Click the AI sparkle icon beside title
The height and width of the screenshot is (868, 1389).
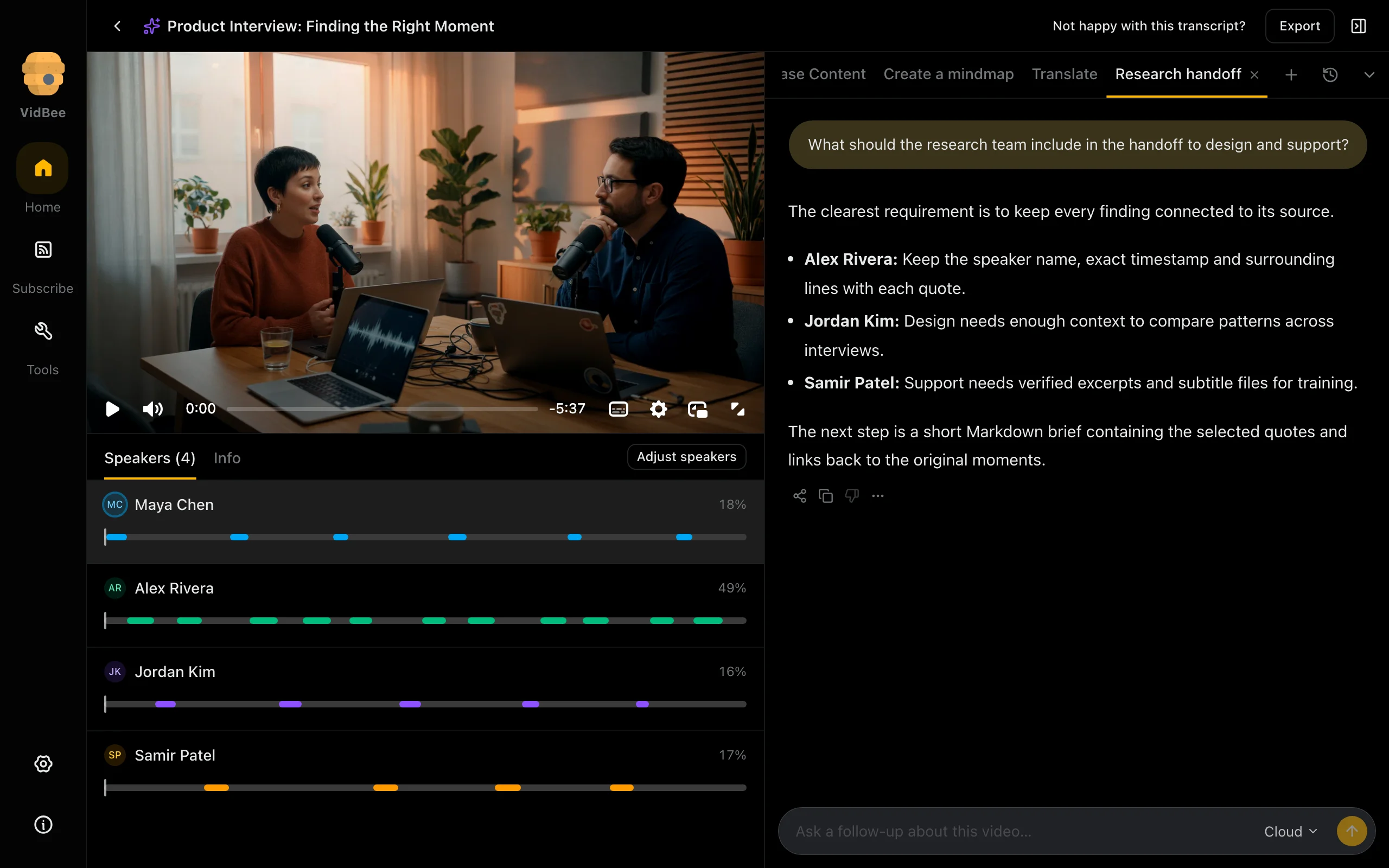(151, 26)
